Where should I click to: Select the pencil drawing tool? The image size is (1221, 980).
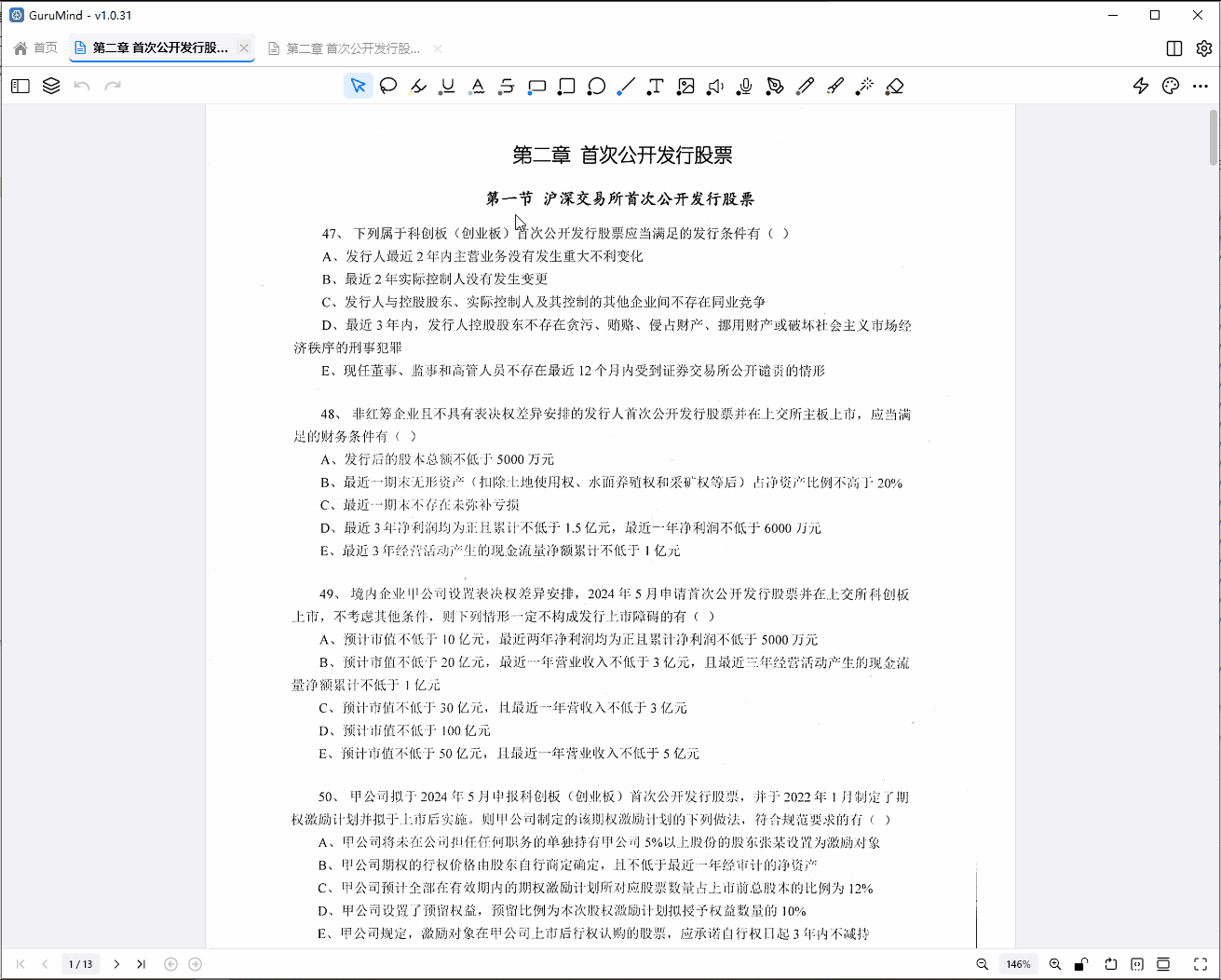[x=806, y=86]
